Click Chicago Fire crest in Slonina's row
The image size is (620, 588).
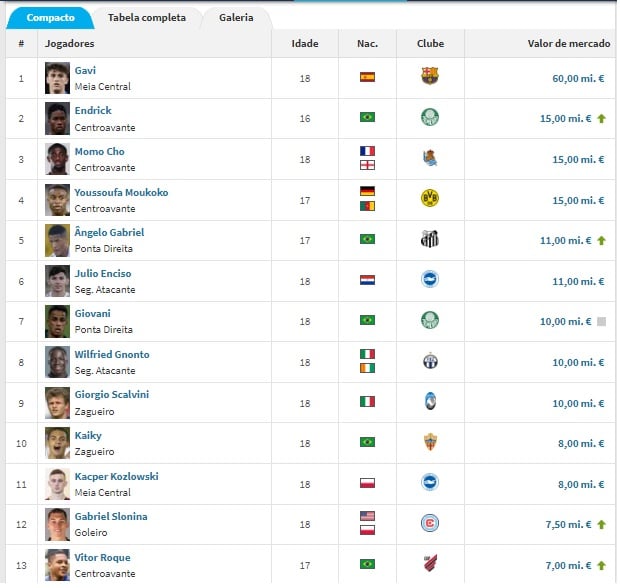coord(430,523)
